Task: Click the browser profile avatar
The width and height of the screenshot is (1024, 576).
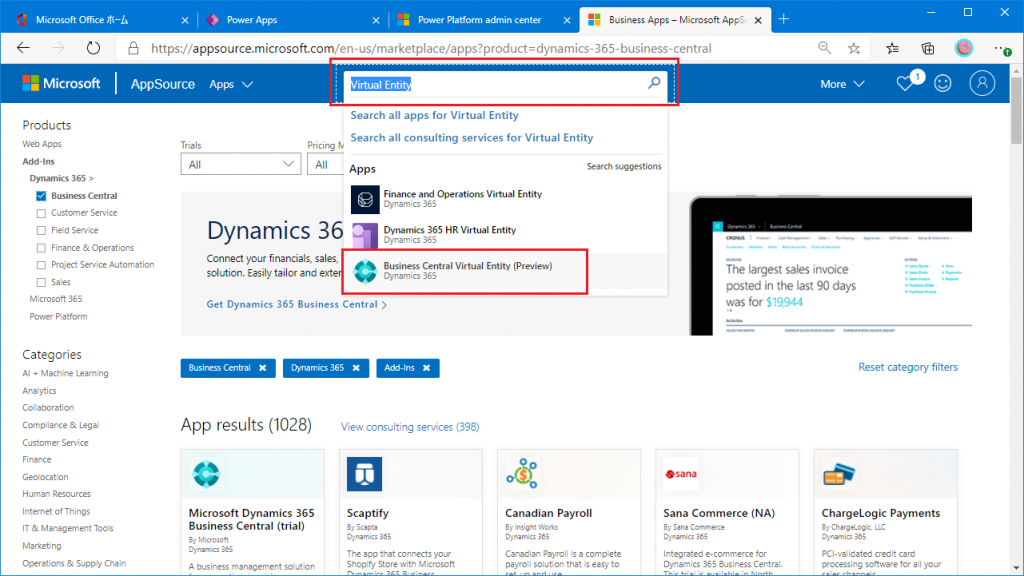Action: tap(964, 48)
